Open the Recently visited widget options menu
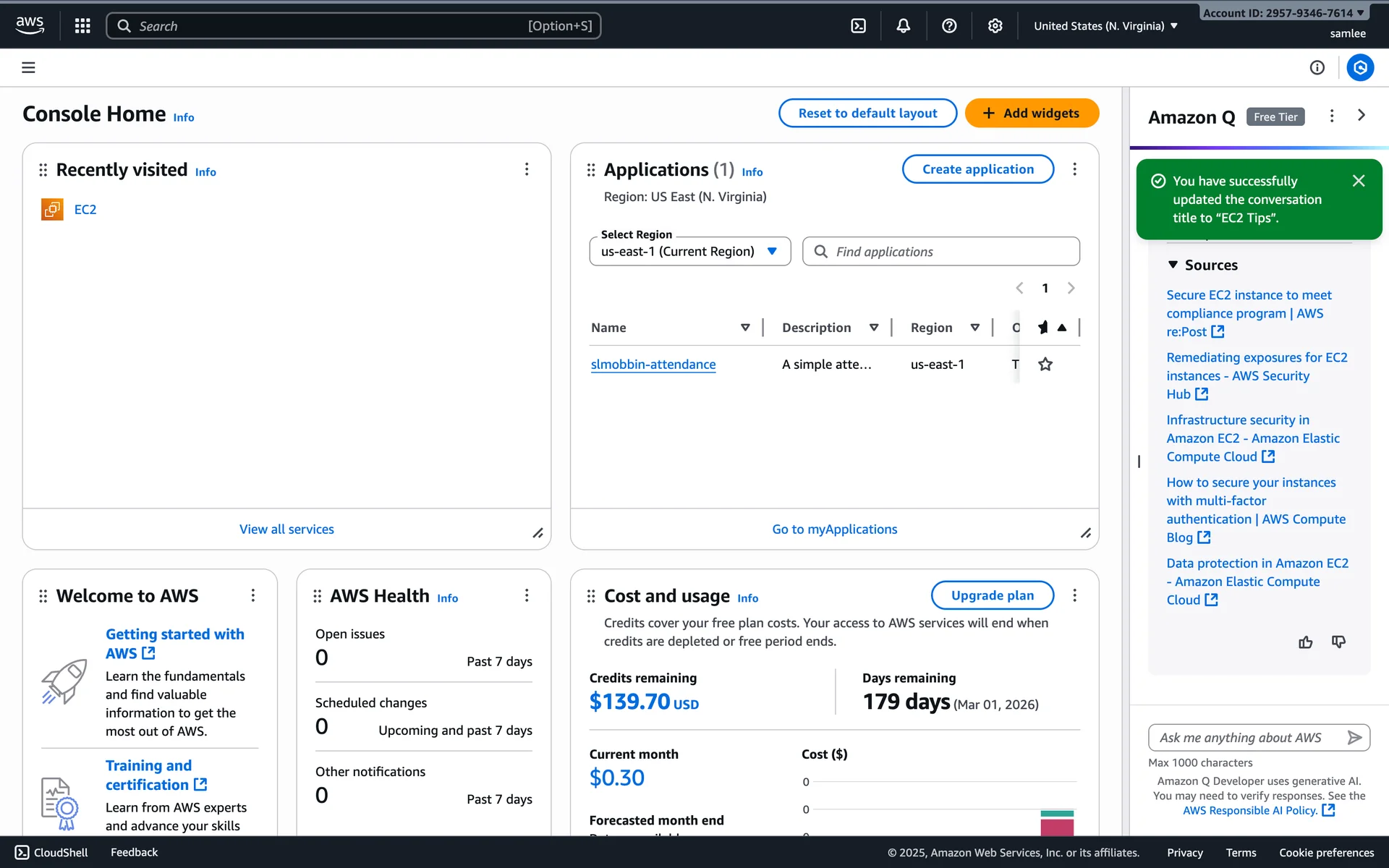The width and height of the screenshot is (1389, 868). pyautogui.click(x=527, y=169)
